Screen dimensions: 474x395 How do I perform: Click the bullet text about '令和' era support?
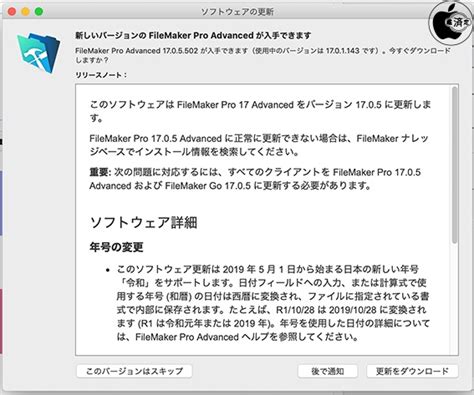(x=273, y=303)
